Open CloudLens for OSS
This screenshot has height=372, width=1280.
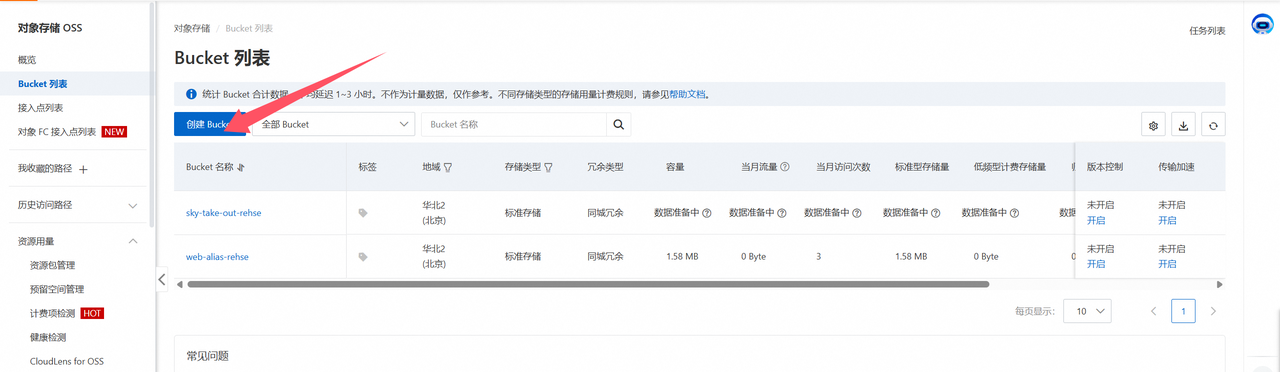66,361
